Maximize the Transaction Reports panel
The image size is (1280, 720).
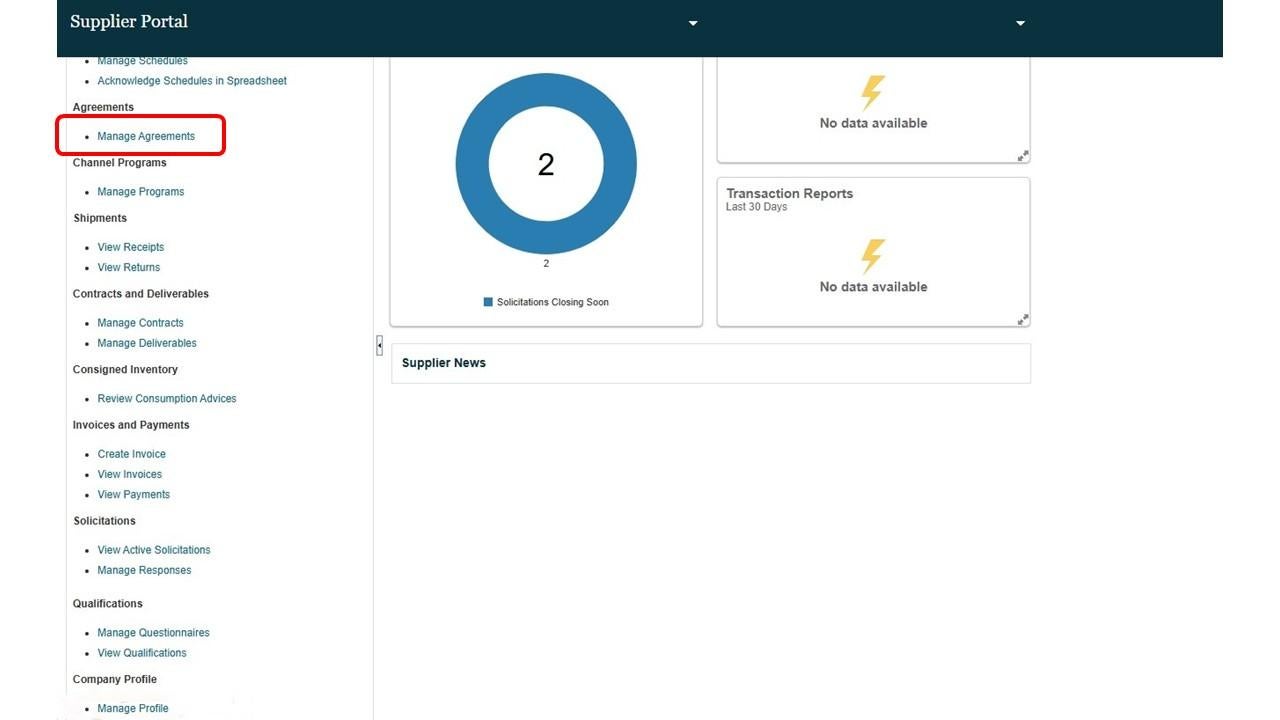(x=1023, y=320)
